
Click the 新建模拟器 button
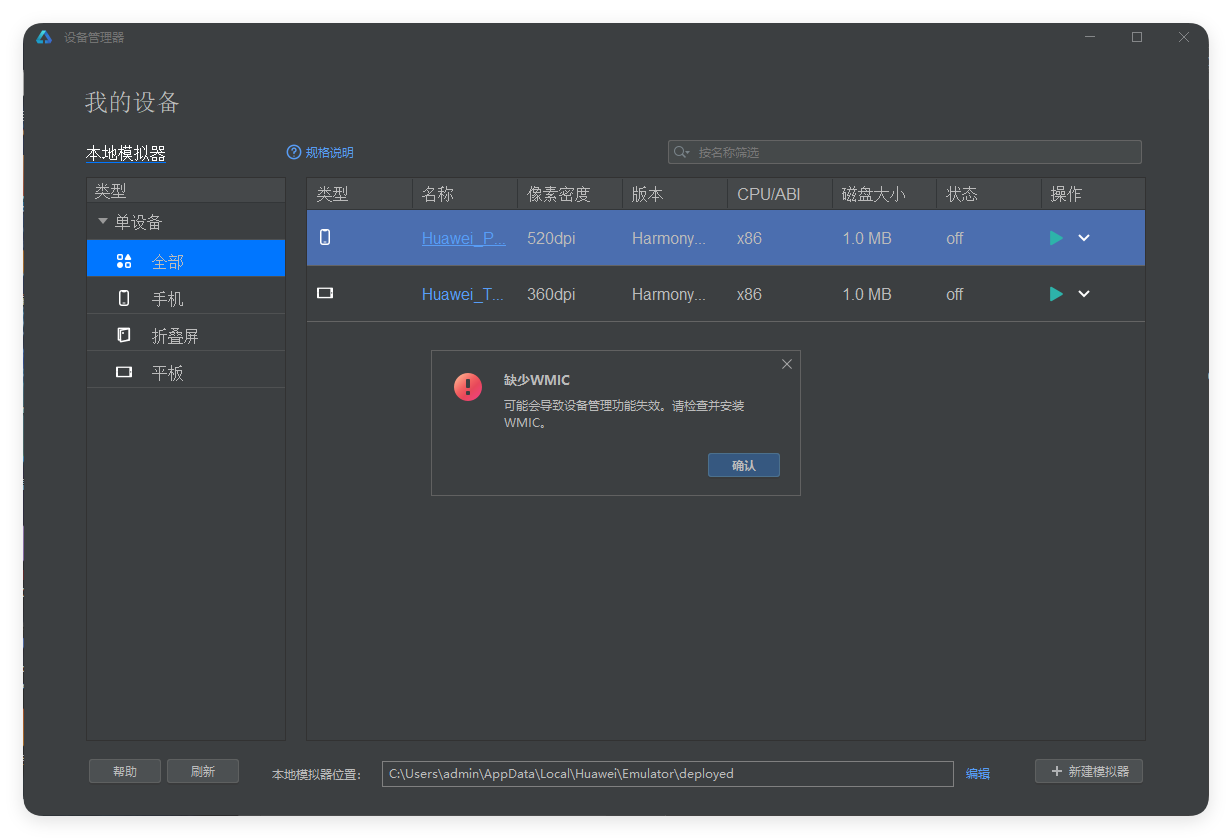pos(1089,771)
